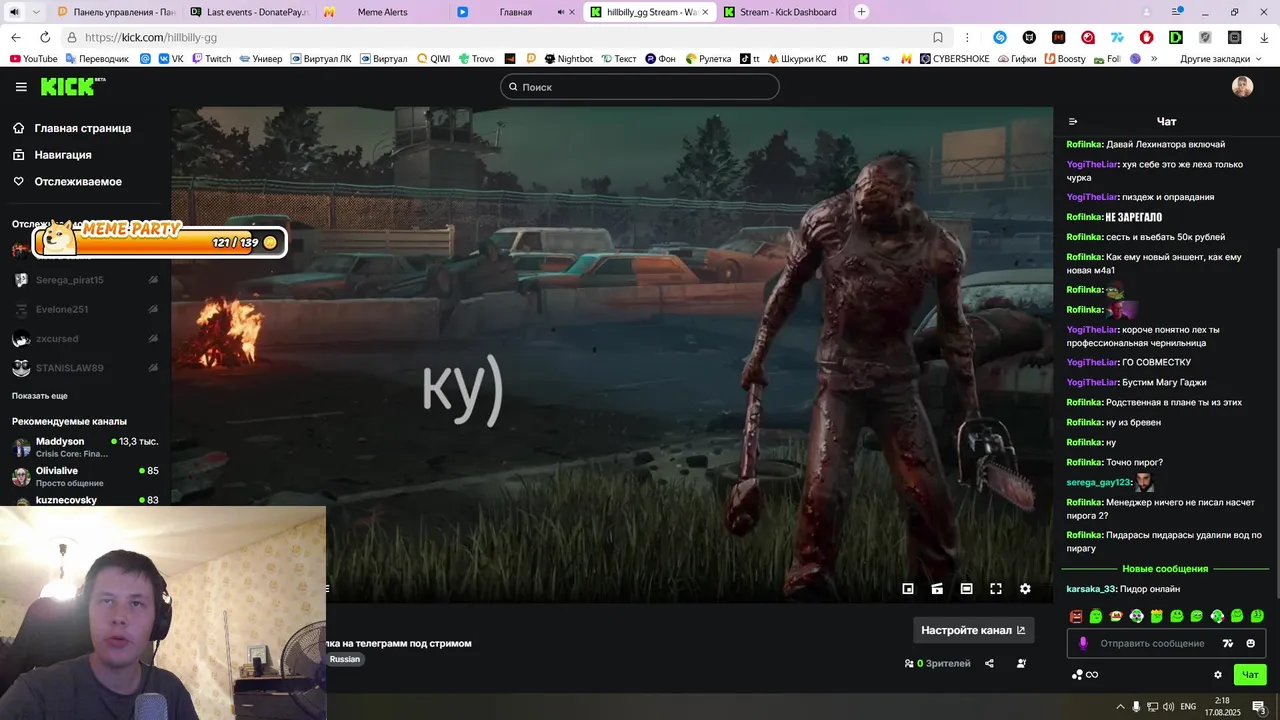The image size is (1280, 720).
Task: Open recommended channel Maddyson
Action: (85, 447)
